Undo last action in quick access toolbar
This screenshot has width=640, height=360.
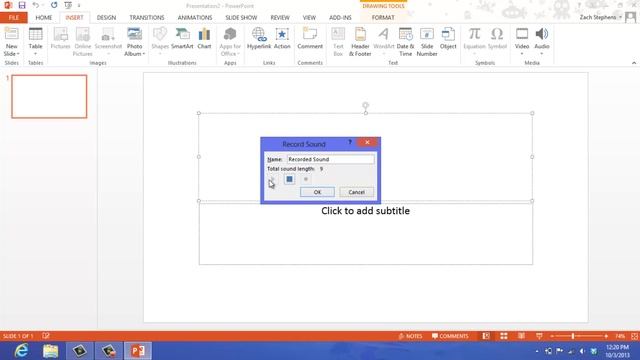[36, 5]
